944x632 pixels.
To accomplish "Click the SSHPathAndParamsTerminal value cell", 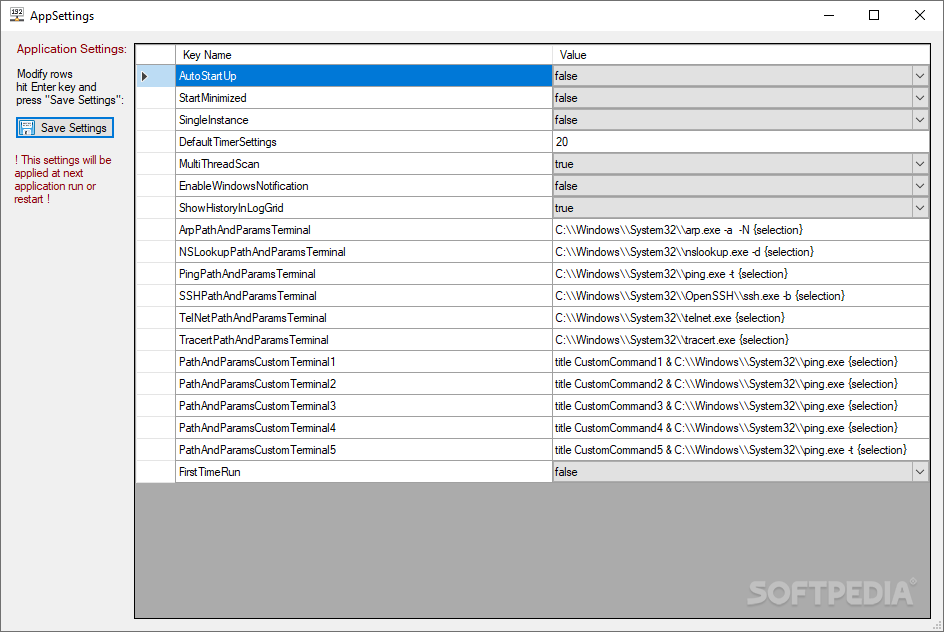I will [741, 296].
